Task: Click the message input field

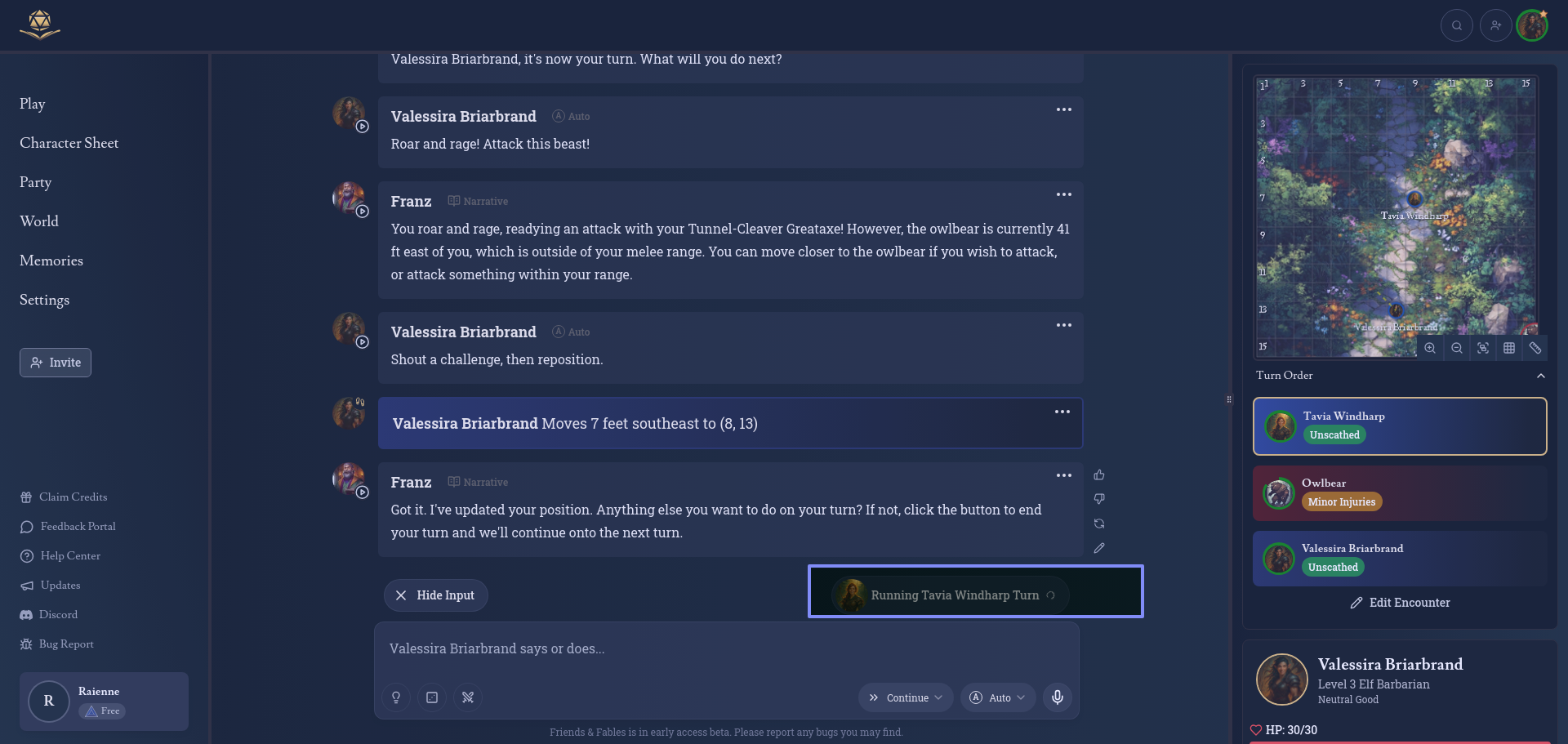Action: (x=726, y=649)
